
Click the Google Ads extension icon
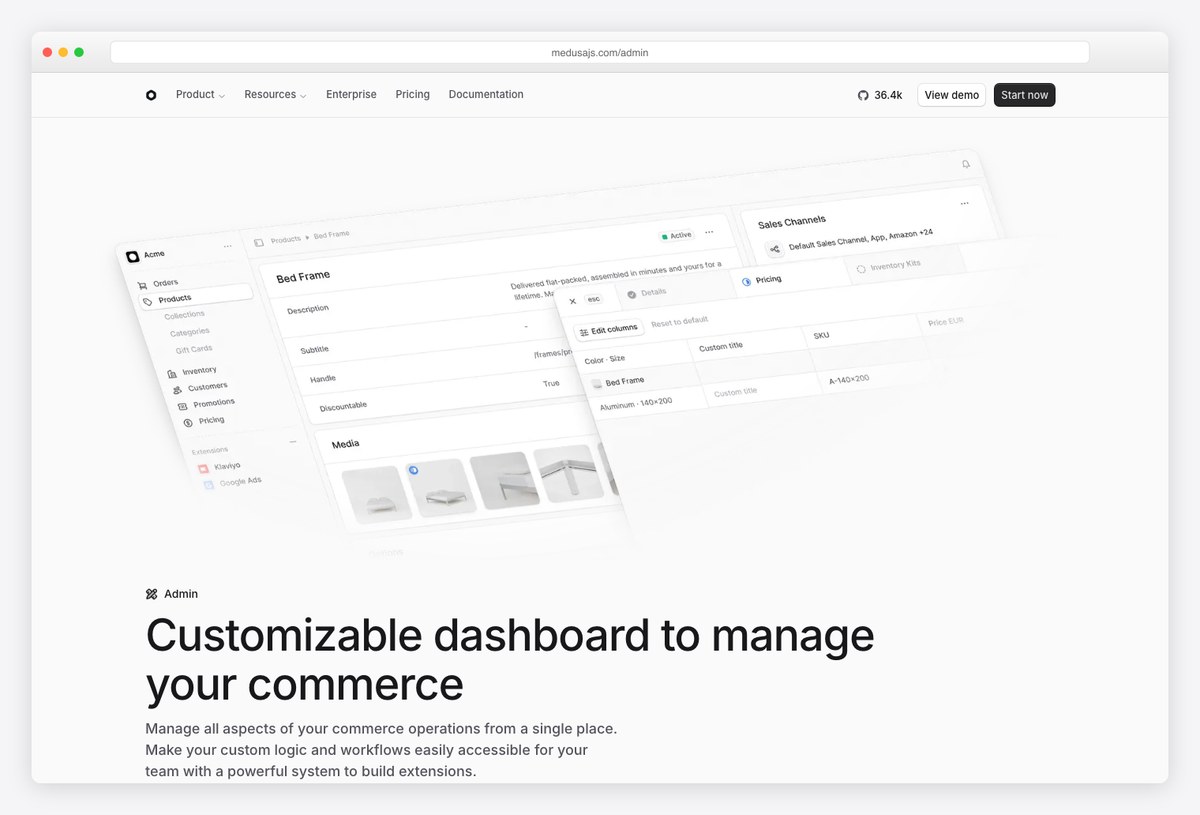[x=209, y=485]
